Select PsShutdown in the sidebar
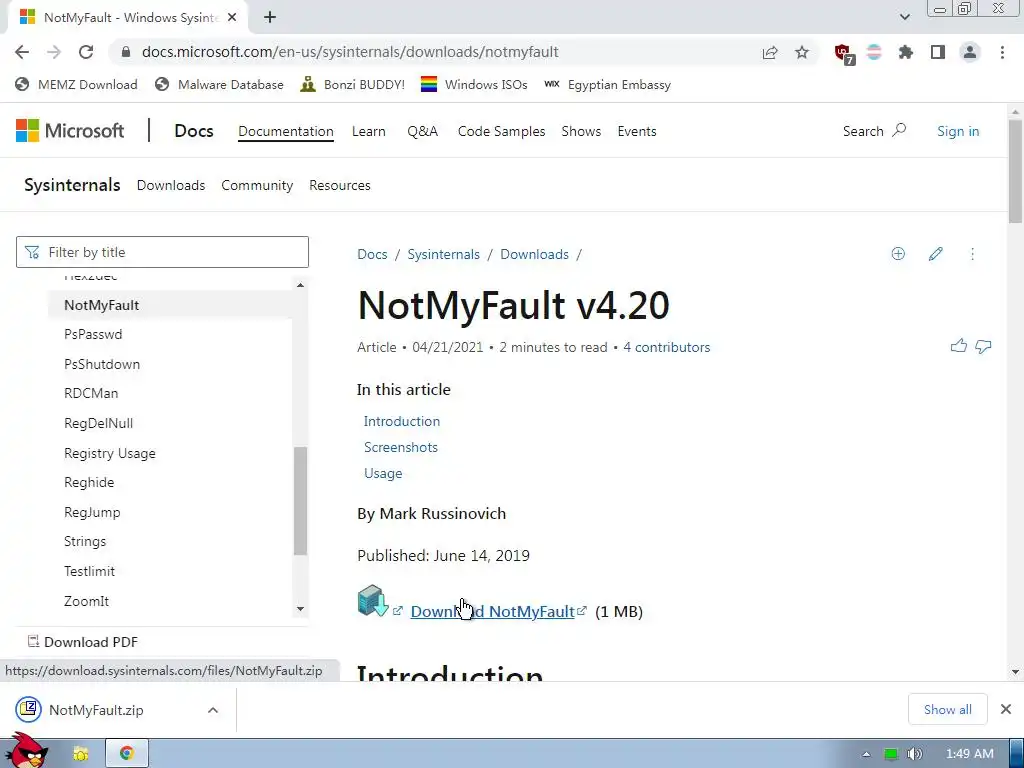 [102, 364]
